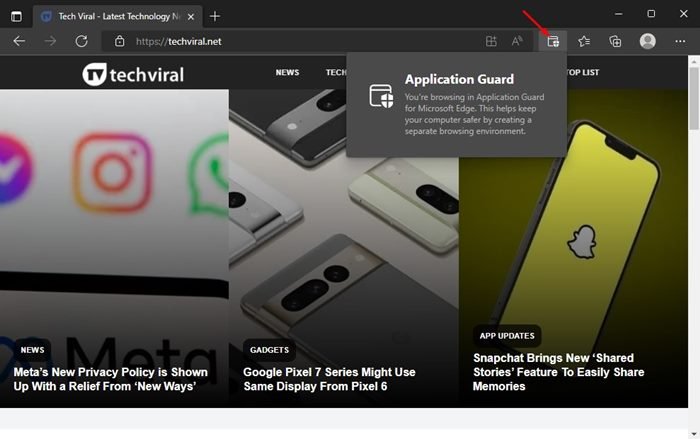Open Meta's New Privacy Policy article

(x=110, y=379)
